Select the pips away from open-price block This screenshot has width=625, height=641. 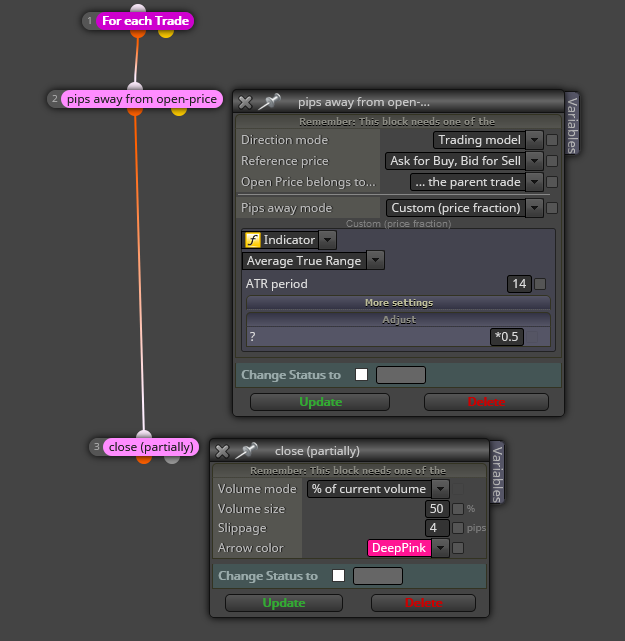click(142, 99)
